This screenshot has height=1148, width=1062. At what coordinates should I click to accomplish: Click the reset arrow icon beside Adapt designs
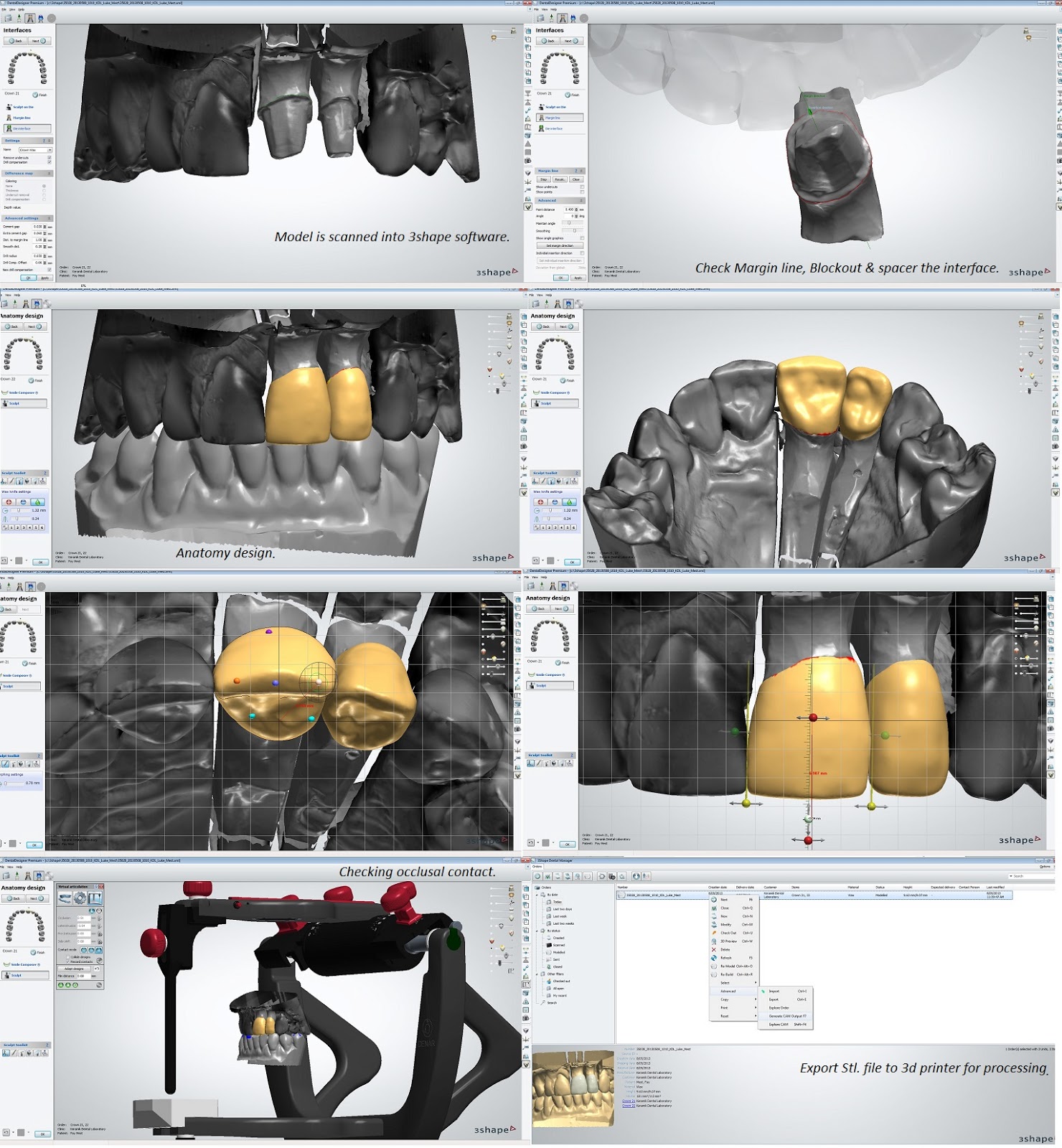pos(97,969)
